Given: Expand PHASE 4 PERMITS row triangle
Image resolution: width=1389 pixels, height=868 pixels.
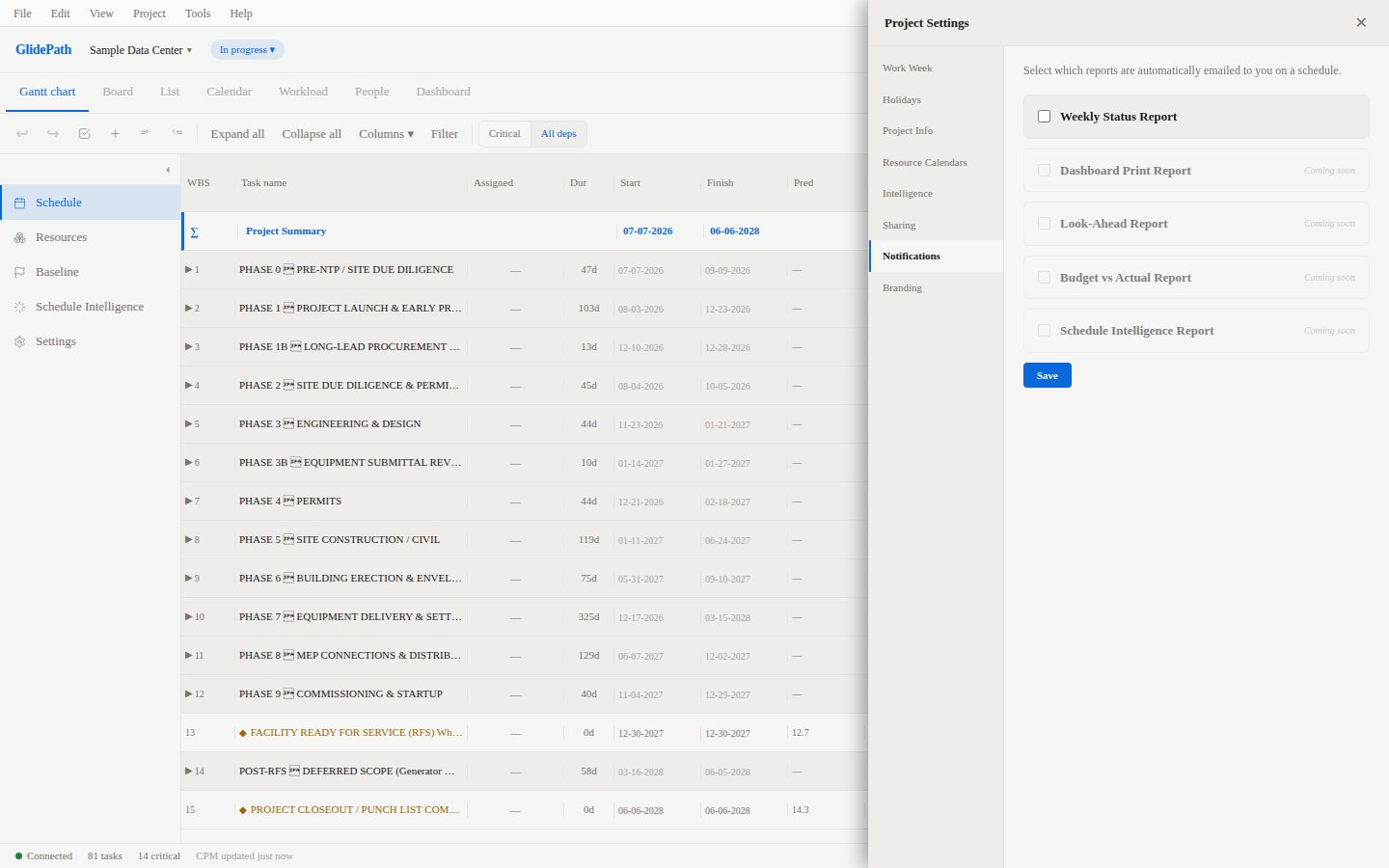Looking at the screenshot, I should click(x=189, y=501).
